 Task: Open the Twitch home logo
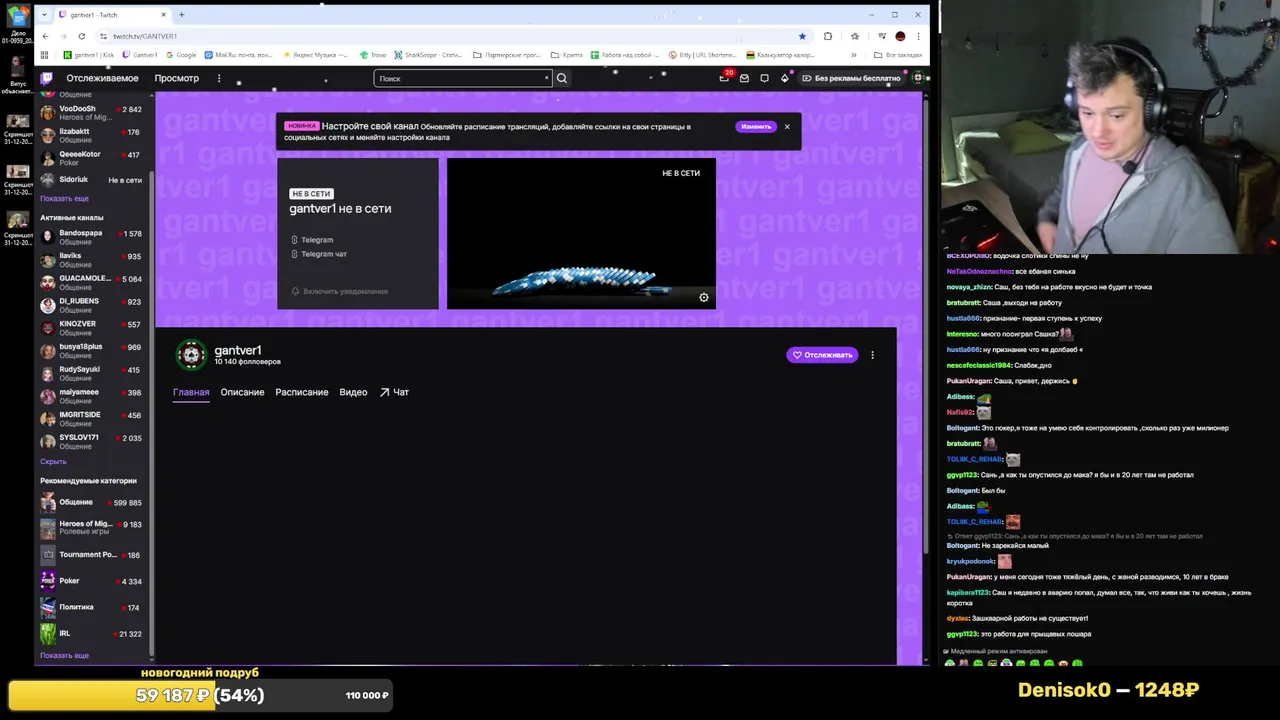pyautogui.click(x=46, y=78)
